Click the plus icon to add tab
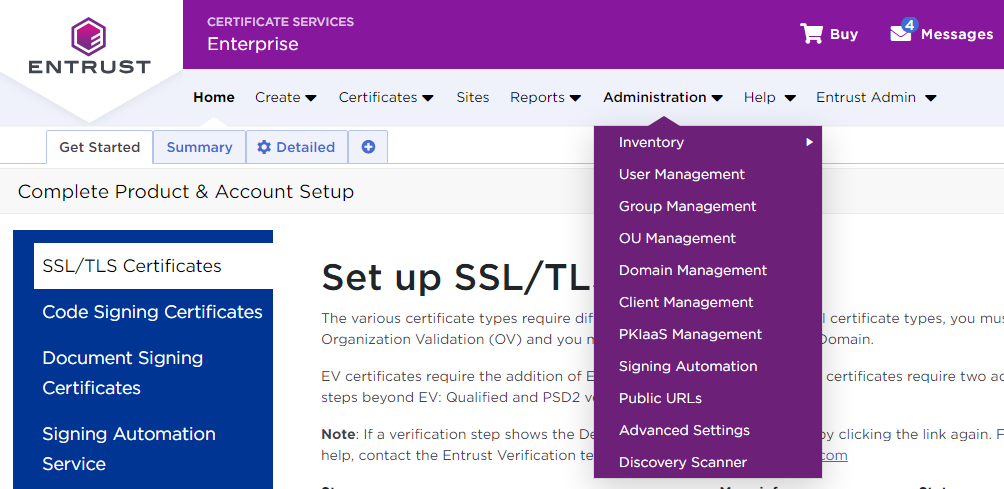 point(368,147)
